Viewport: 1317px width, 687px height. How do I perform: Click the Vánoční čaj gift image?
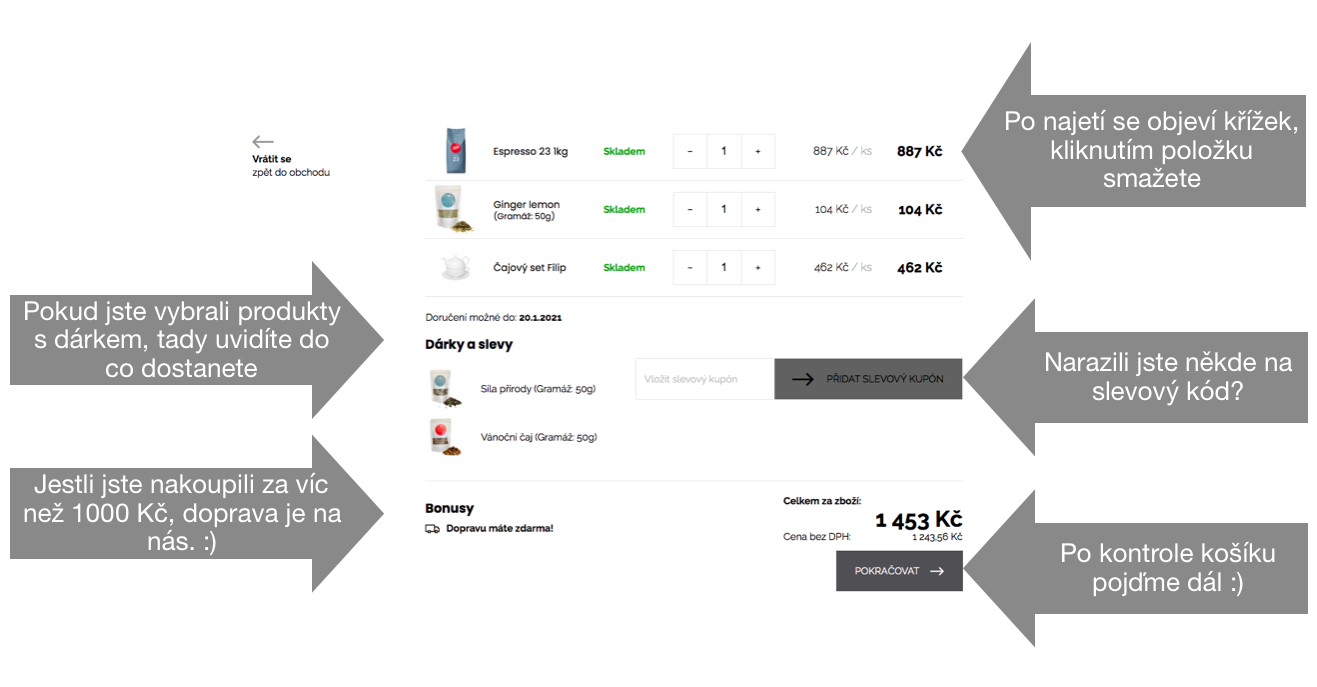coord(444,437)
